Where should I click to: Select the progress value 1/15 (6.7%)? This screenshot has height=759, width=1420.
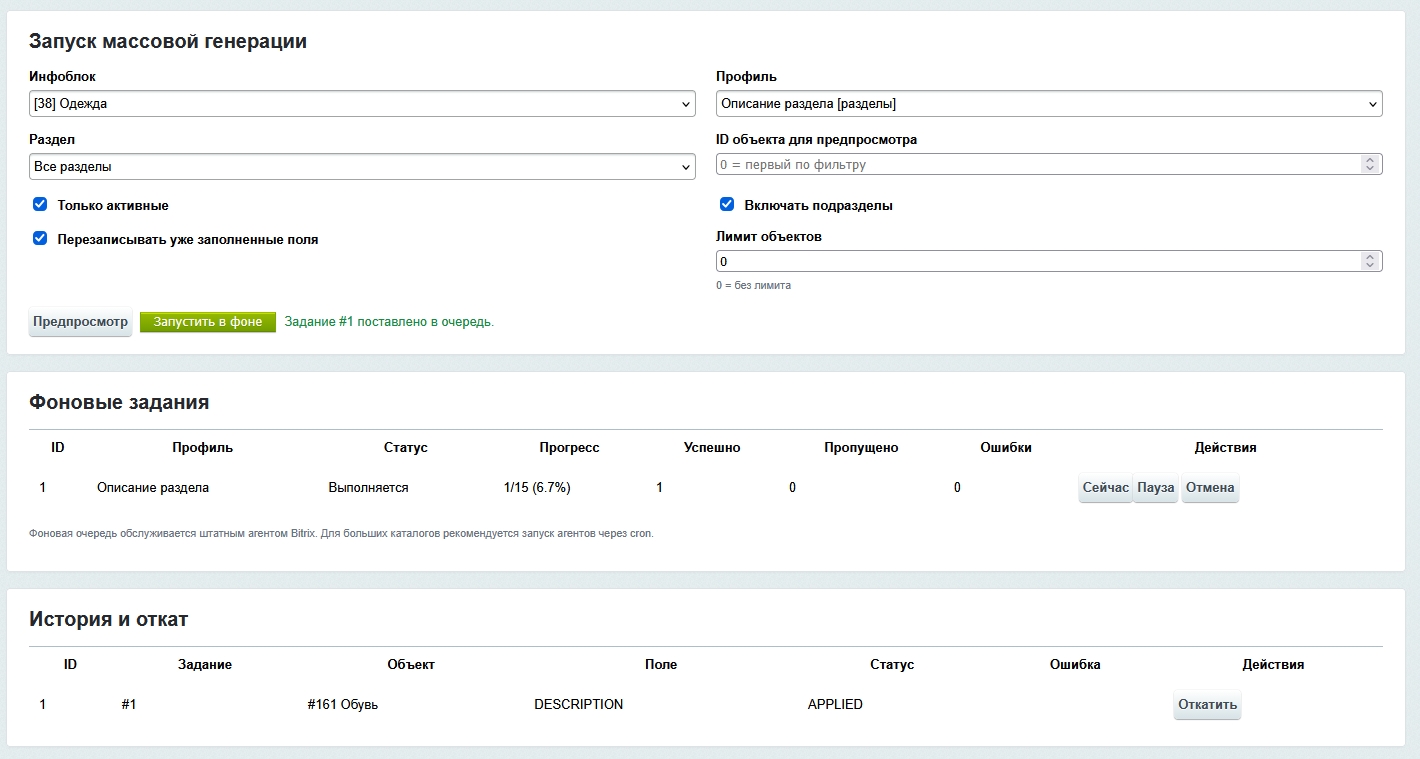tap(537, 488)
